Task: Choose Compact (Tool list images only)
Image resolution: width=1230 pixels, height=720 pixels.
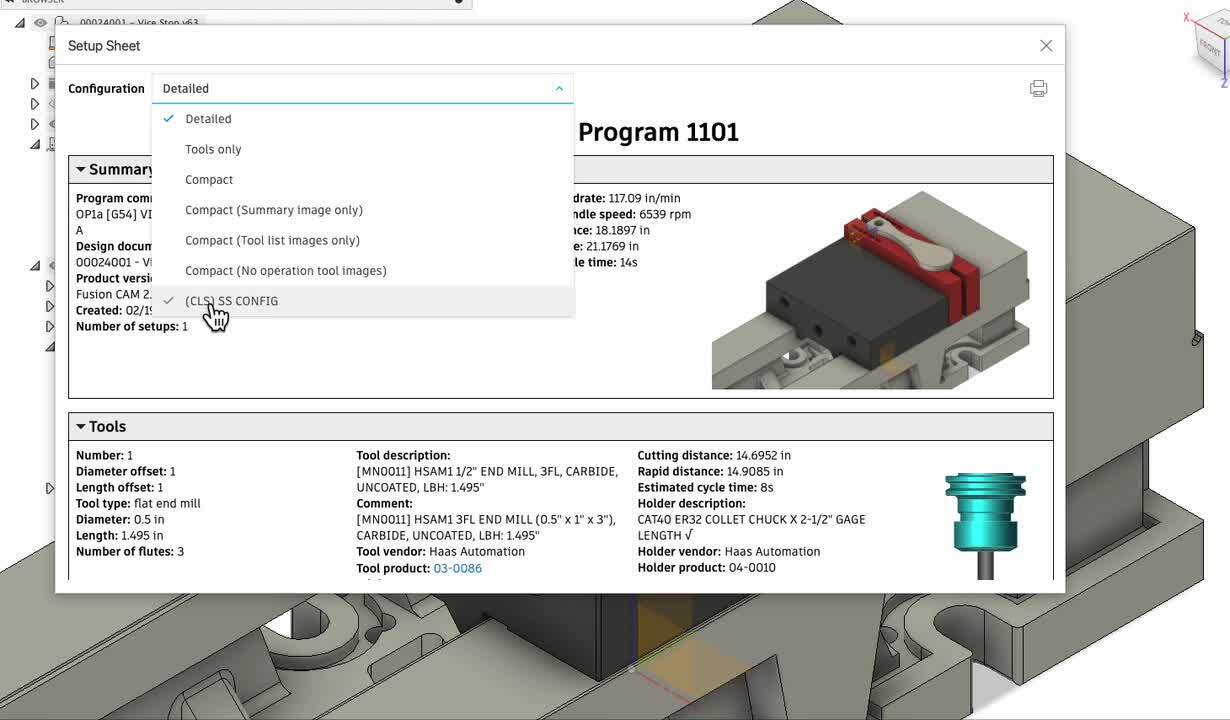Action: 272,240
